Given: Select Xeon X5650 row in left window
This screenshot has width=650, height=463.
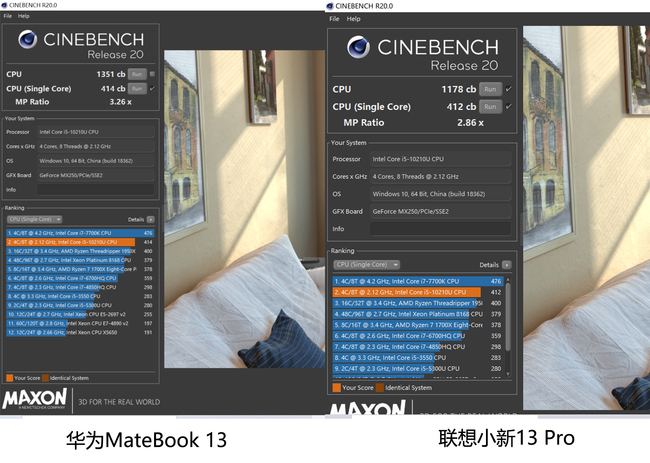Looking at the screenshot, I should 80,332.
